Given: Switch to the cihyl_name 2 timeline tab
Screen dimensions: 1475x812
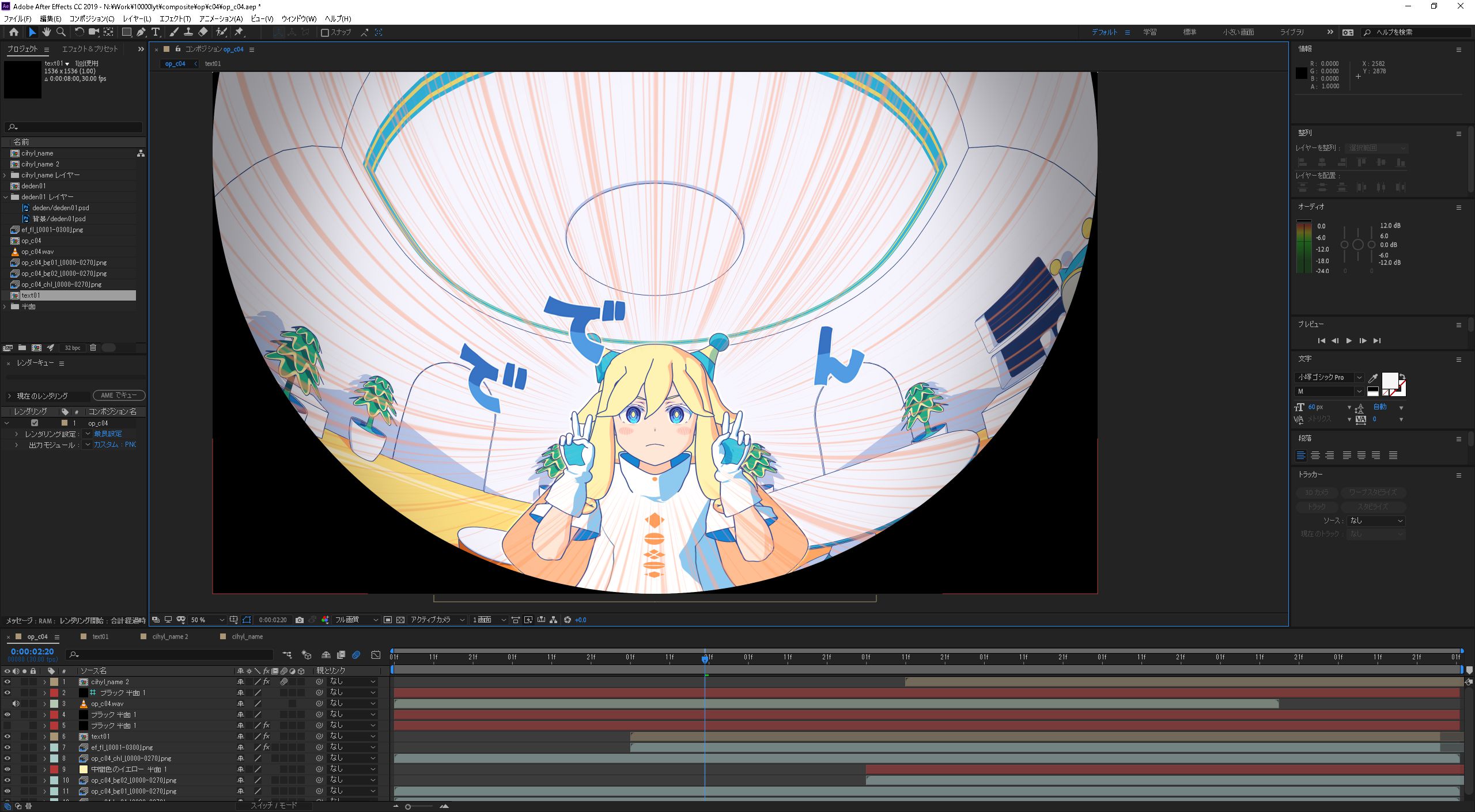Looking at the screenshot, I should click(x=170, y=636).
